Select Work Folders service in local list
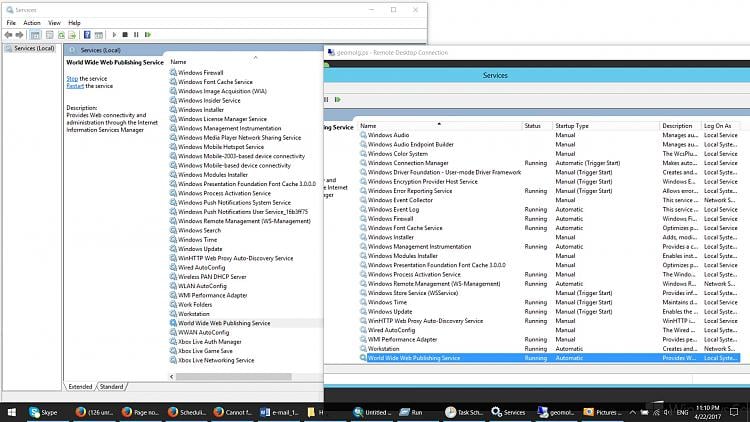 coord(195,304)
